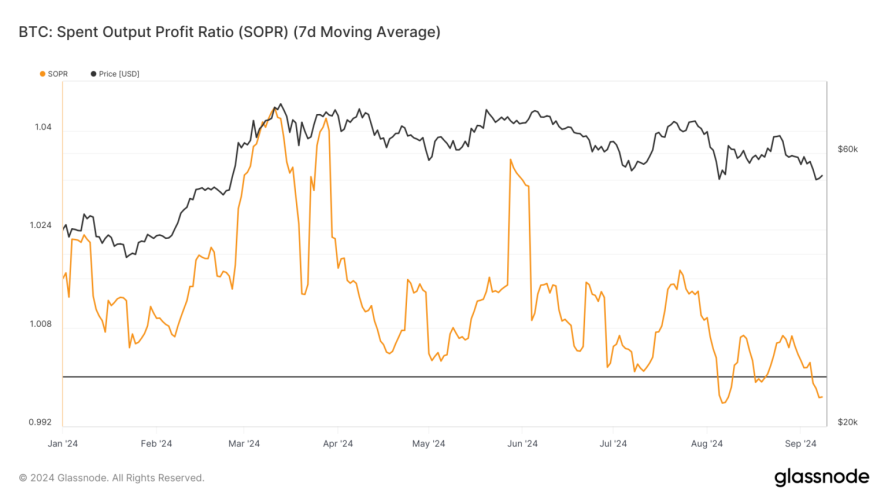Pick the Jun '24 axis tick label
888x500 pixels.
click(522, 442)
